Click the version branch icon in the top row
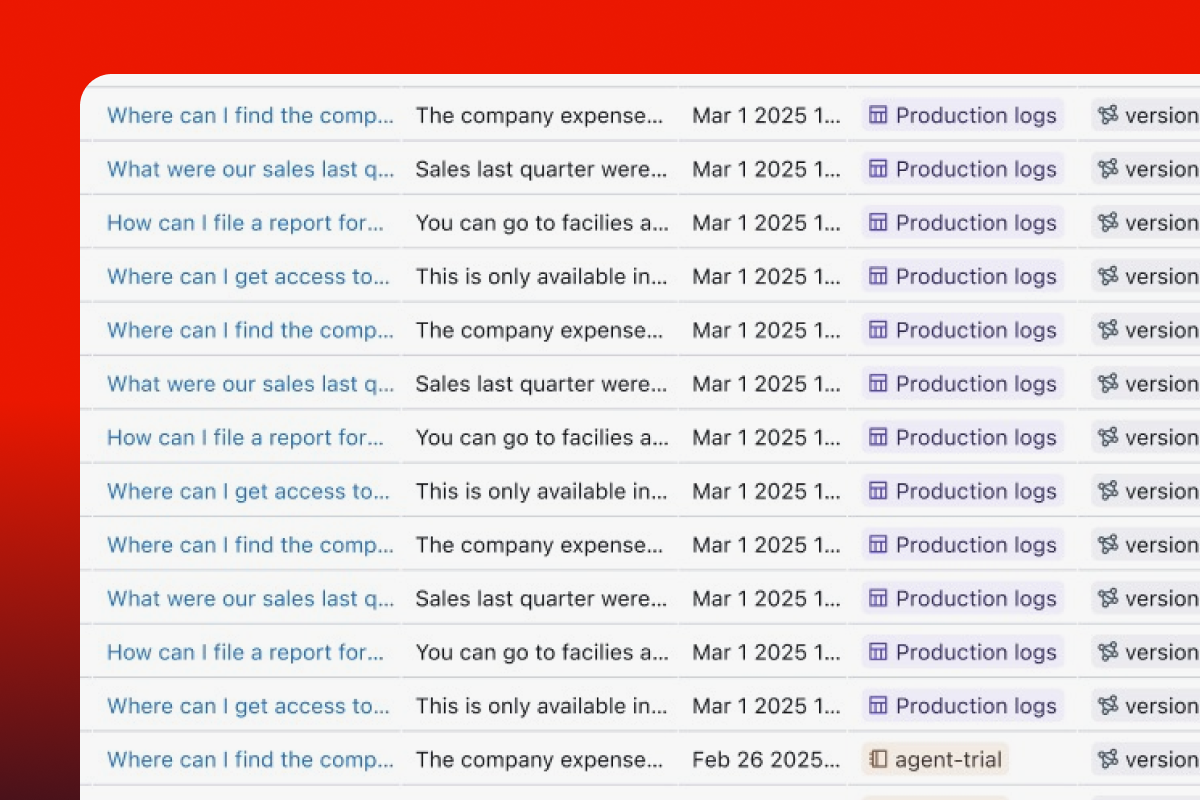The height and width of the screenshot is (800, 1200). [1107, 116]
